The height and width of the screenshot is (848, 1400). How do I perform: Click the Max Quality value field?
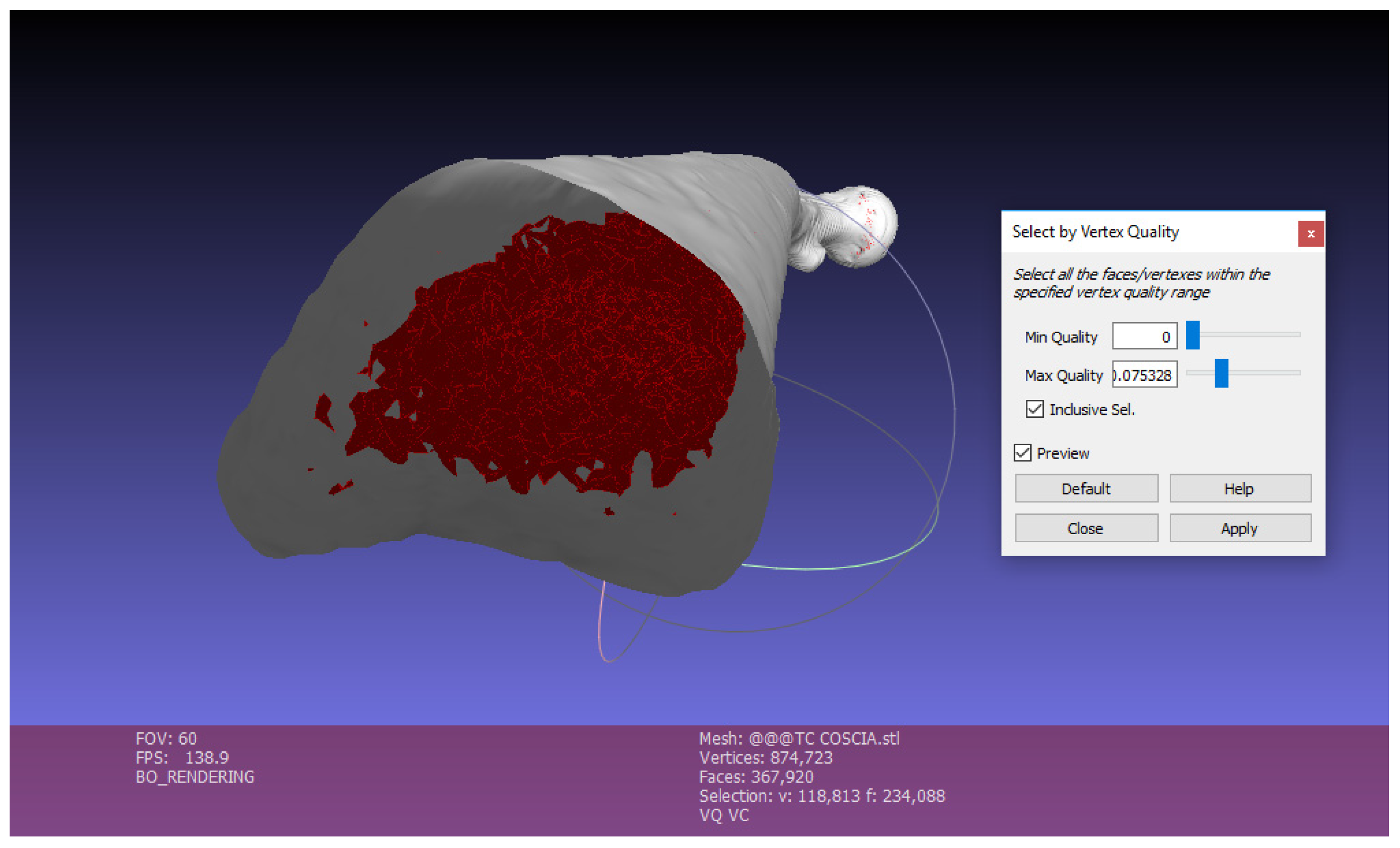[x=1144, y=375]
